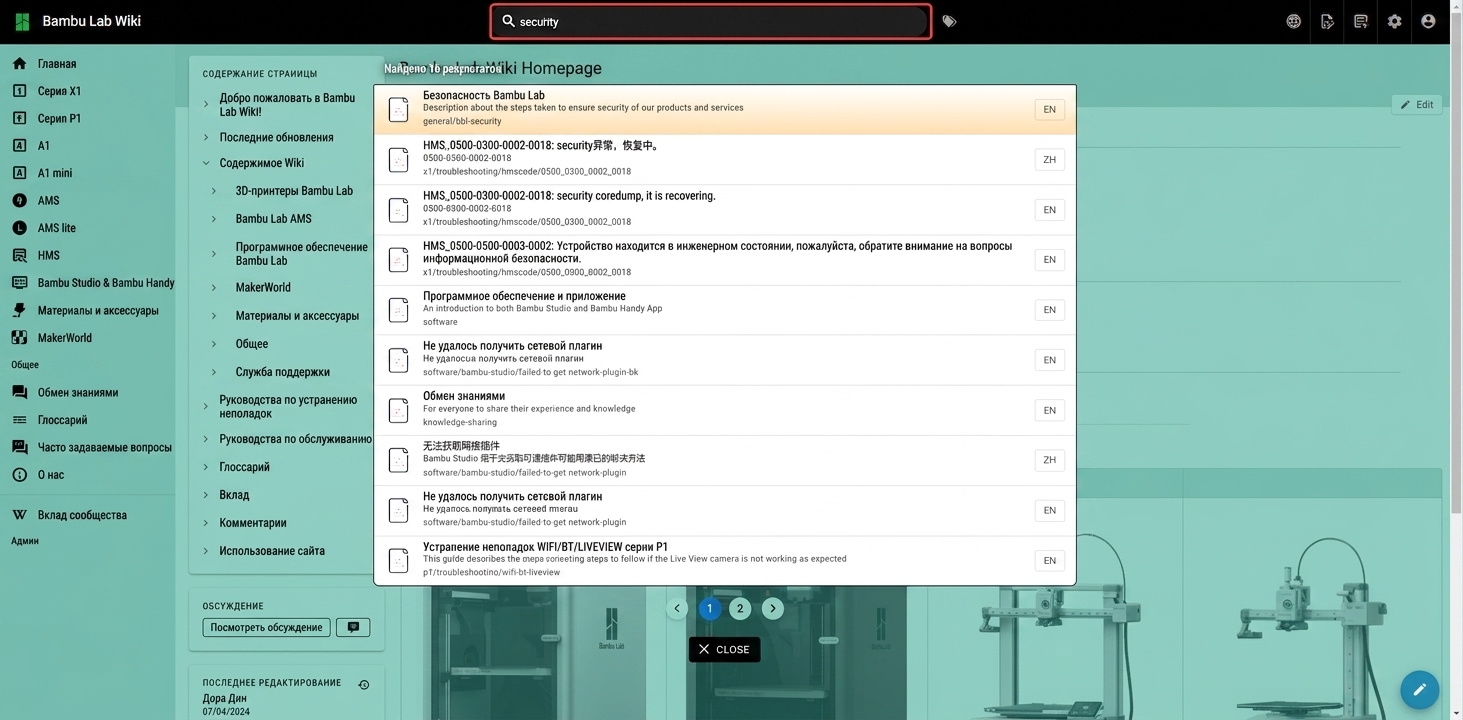Click document icon of Программное обеспечение и приложение result

tap(398, 310)
